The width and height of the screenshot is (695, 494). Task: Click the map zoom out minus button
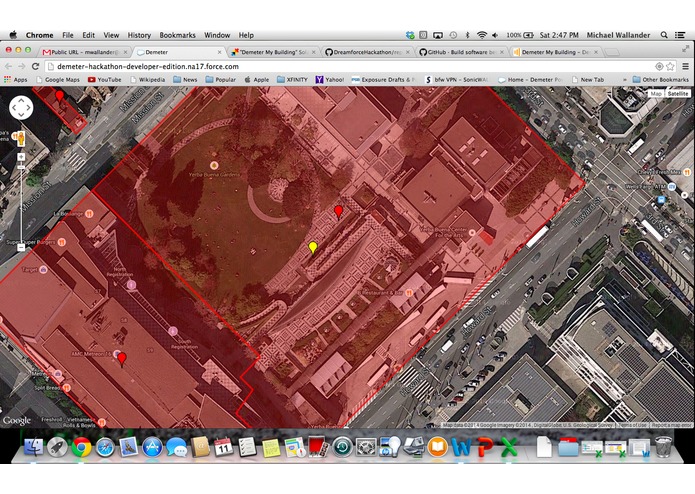21,248
